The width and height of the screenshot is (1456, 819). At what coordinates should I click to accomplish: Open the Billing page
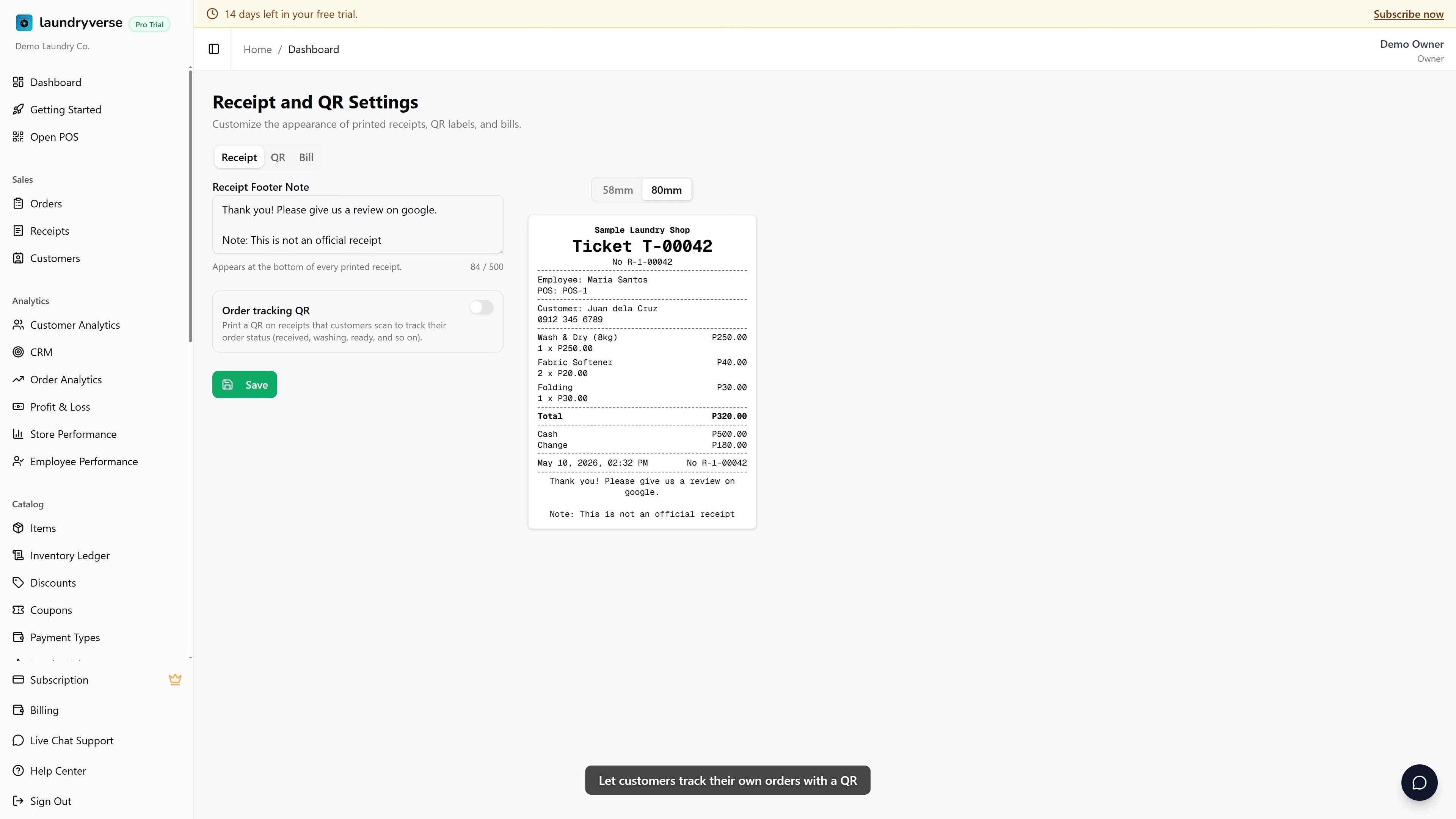44,710
